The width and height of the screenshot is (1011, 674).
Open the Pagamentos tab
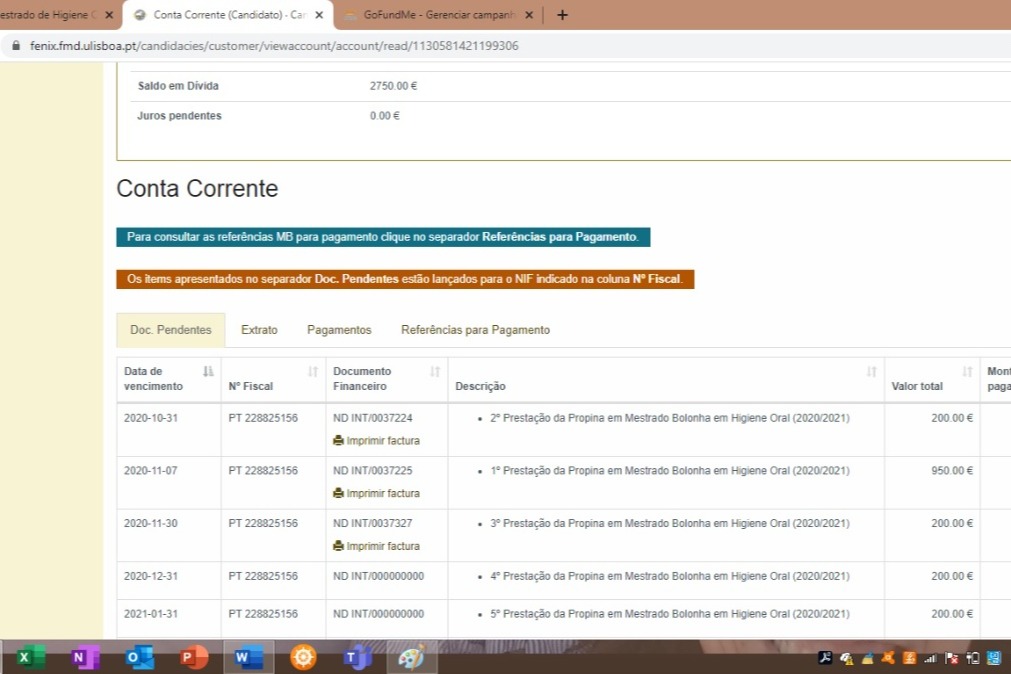point(339,330)
